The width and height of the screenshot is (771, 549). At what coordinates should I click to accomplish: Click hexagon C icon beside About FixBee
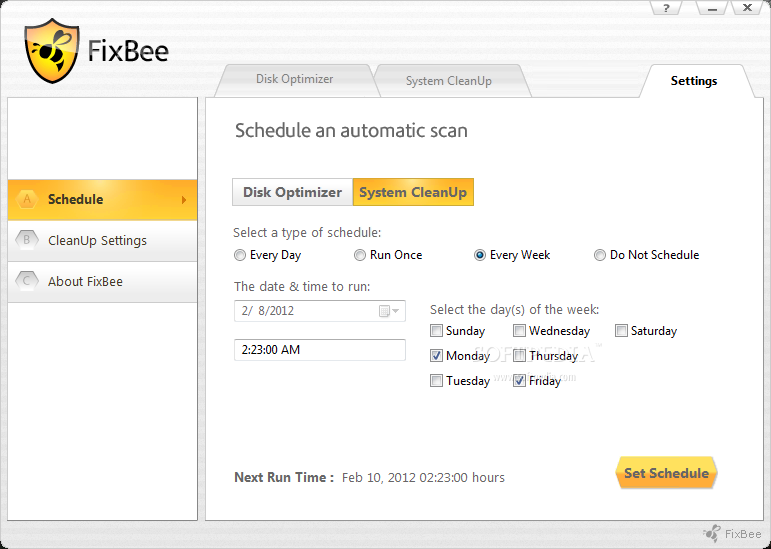pos(27,281)
